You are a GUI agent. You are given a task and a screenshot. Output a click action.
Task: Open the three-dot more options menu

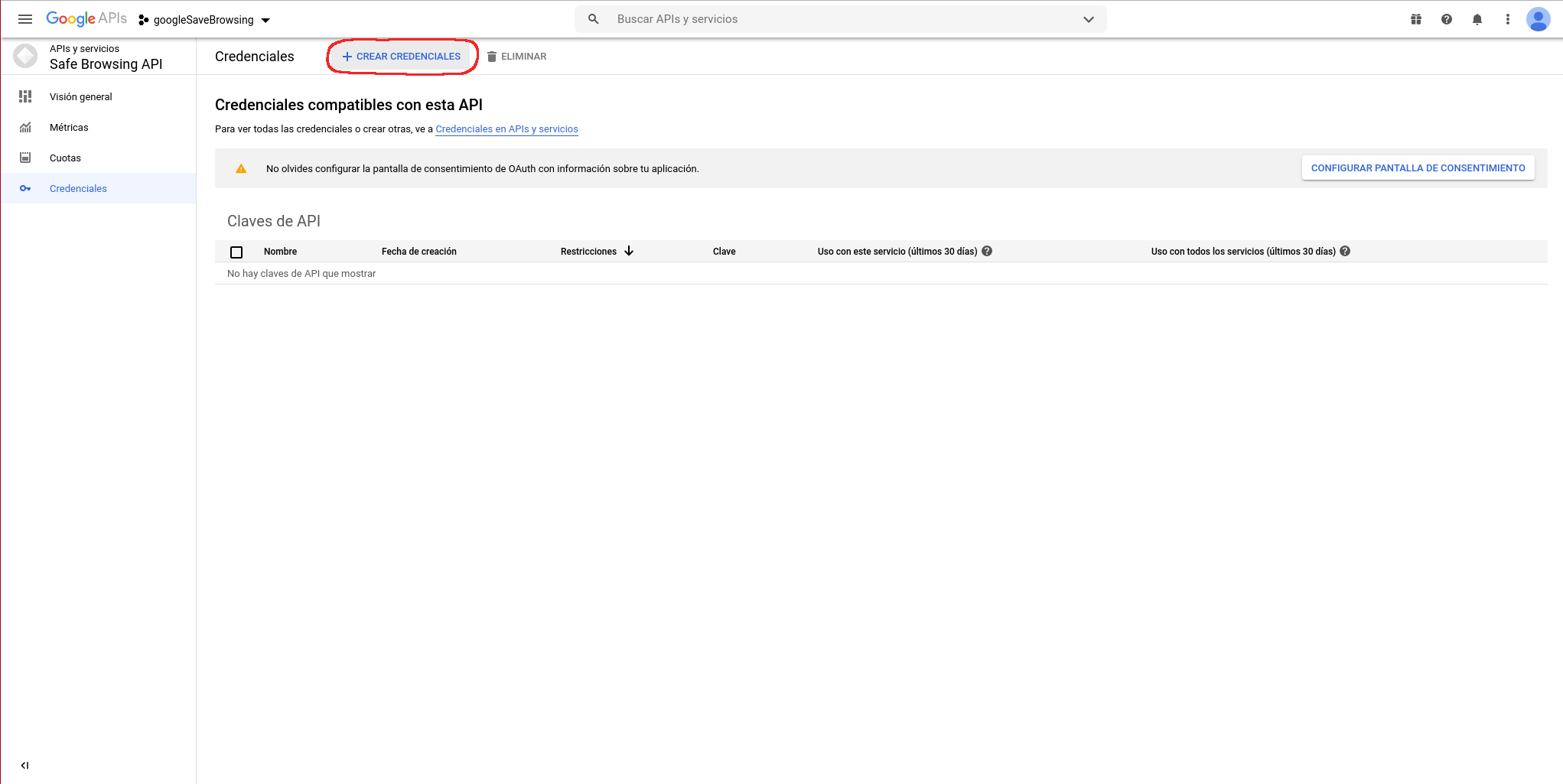point(1508,19)
